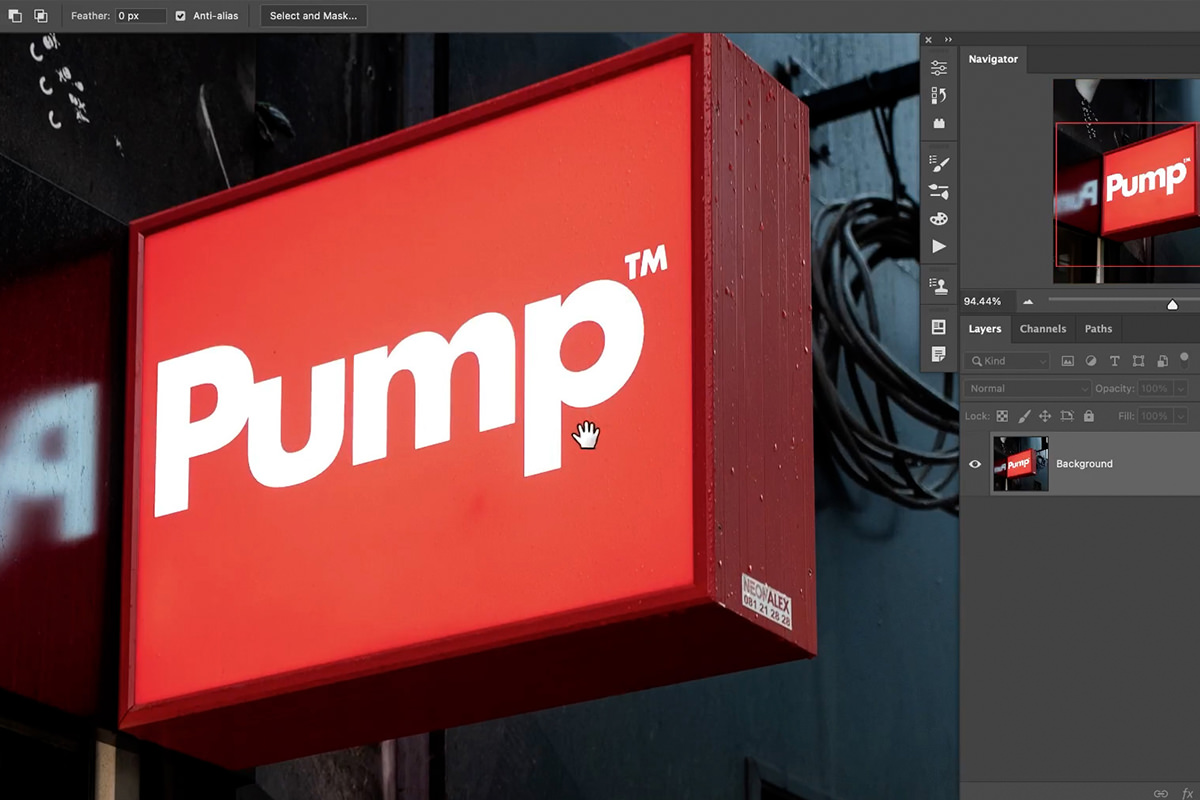
Task: Click the Background layer name
Action: (x=1084, y=464)
